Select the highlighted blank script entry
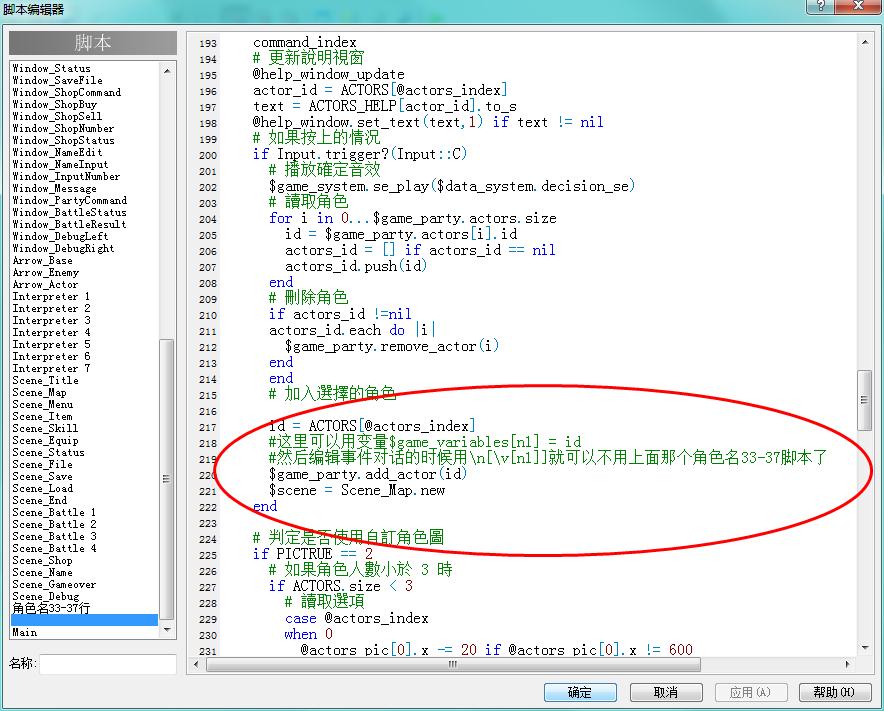 tap(85, 620)
